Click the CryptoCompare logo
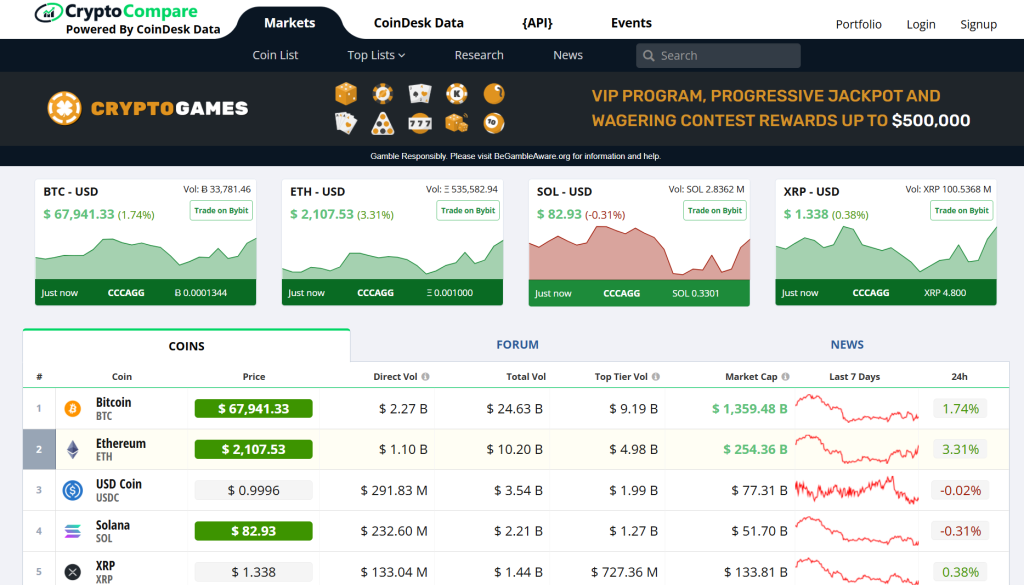This screenshot has height=585, width=1024. pyautogui.click(x=128, y=19)
